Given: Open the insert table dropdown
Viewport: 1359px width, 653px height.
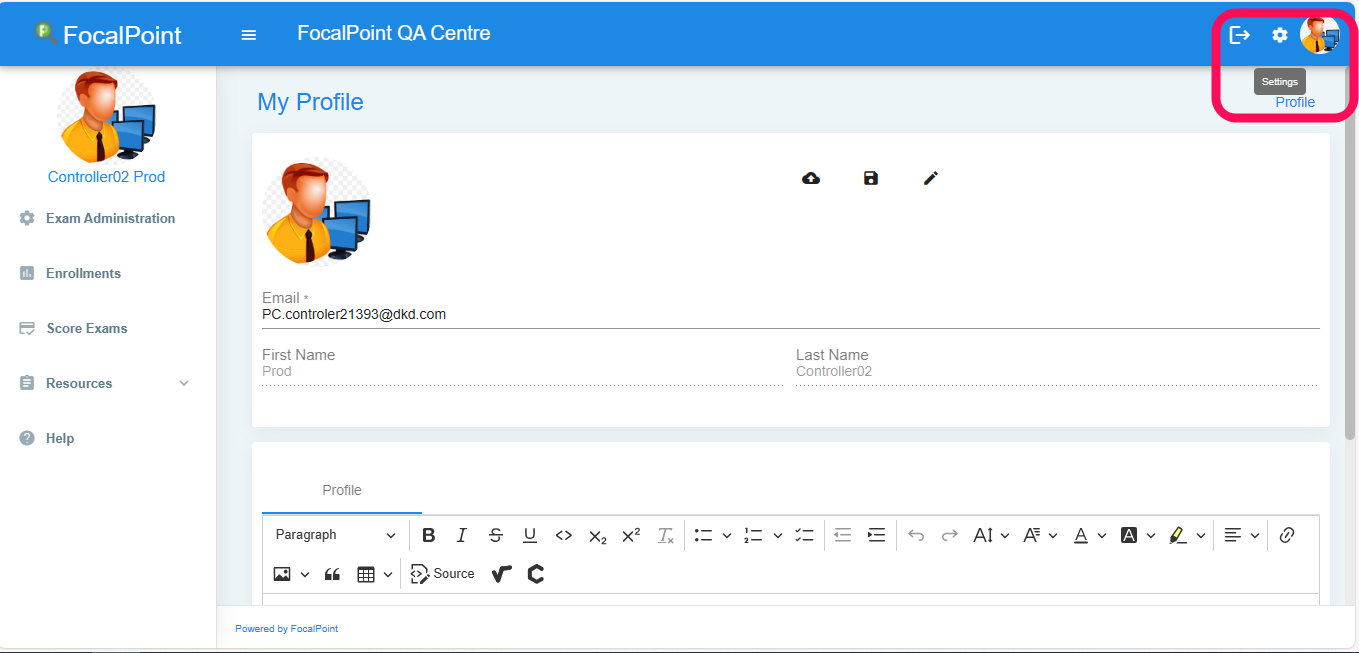Looking at the screenshot, I should pyautogui.click(x=375, y=574).
